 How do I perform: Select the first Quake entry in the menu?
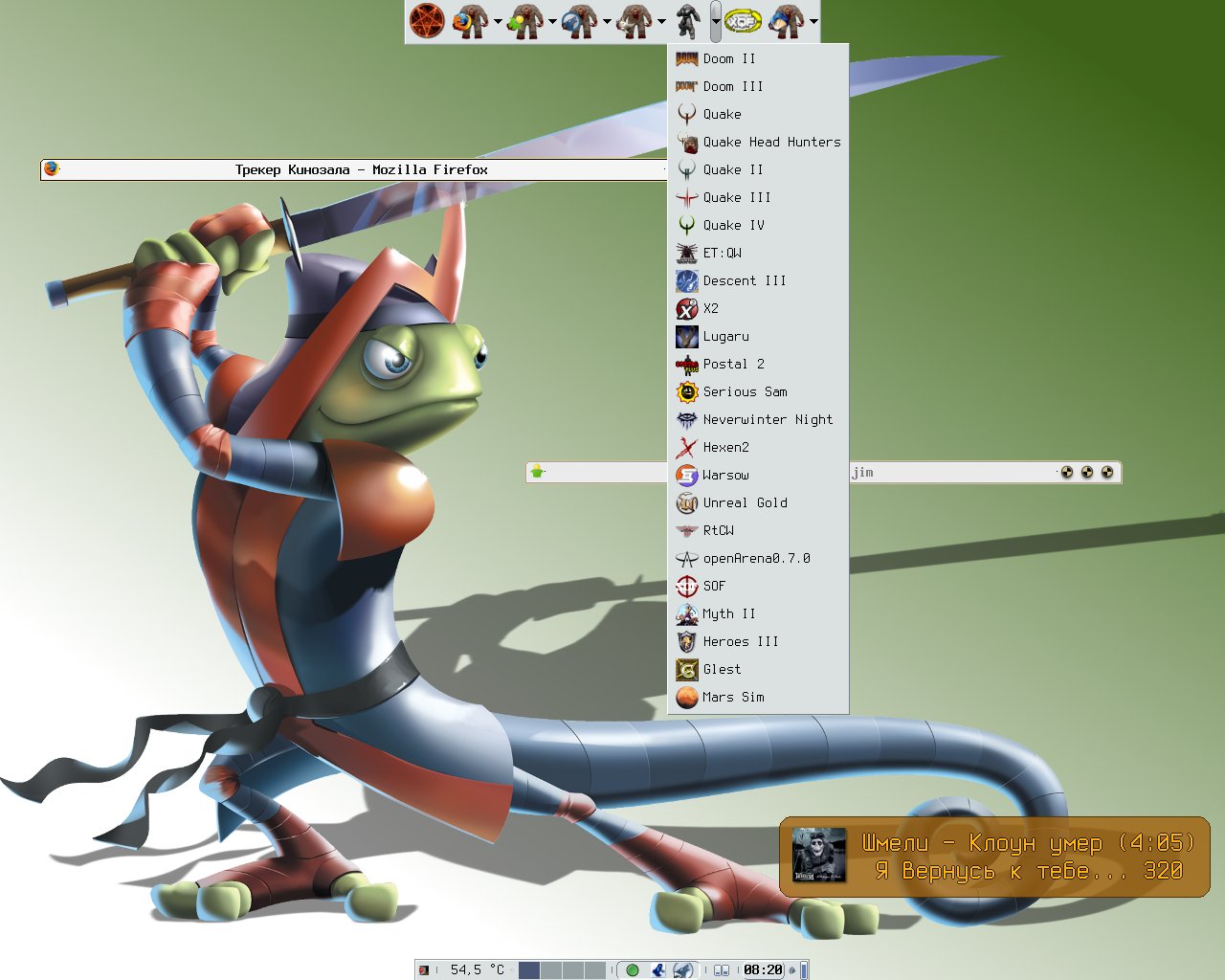click(x=758, y=114)
